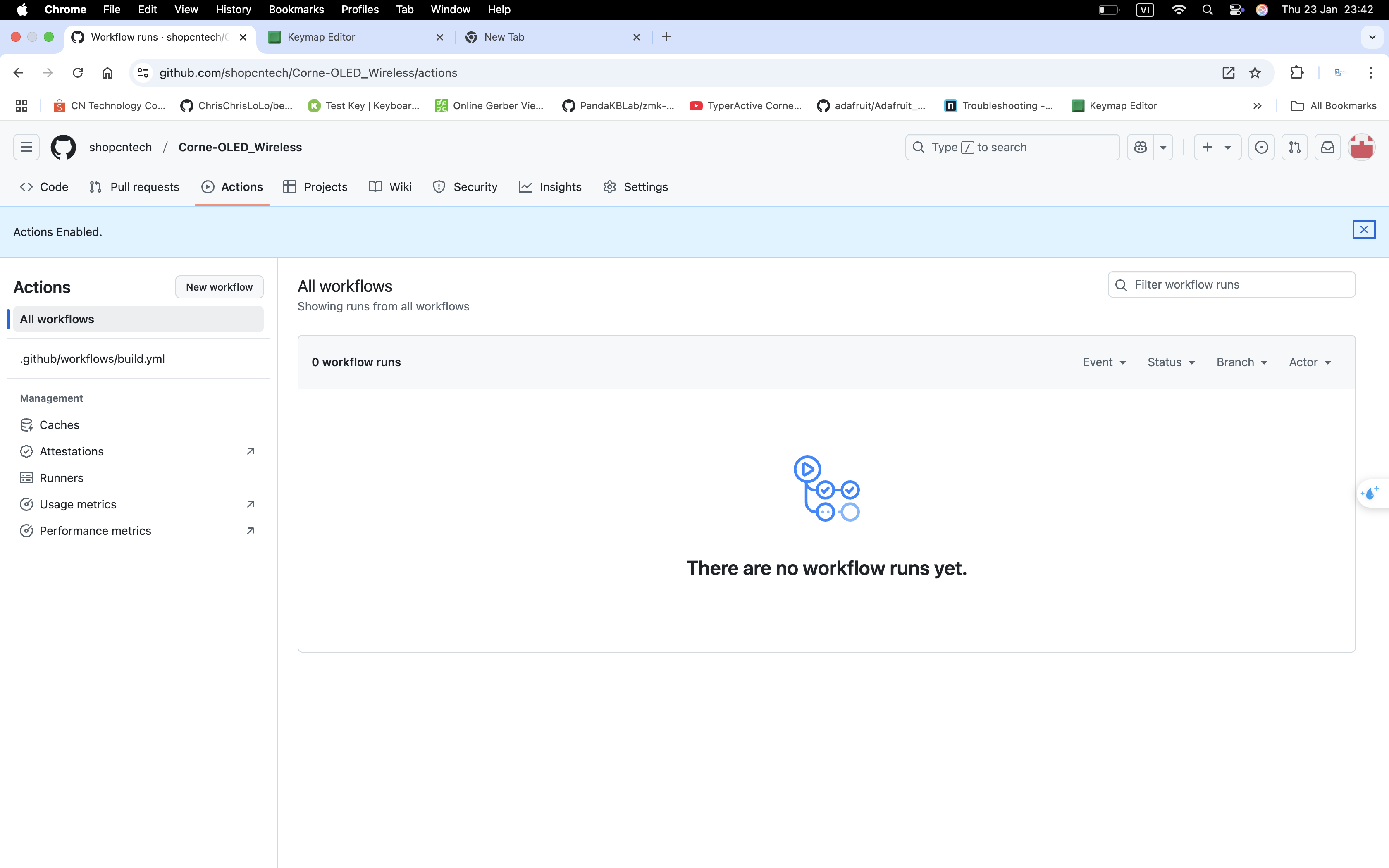This screenshot has width=1389, height=868.
Task: Open macOS Spotlight search icon
Action: pos(1208,9)
